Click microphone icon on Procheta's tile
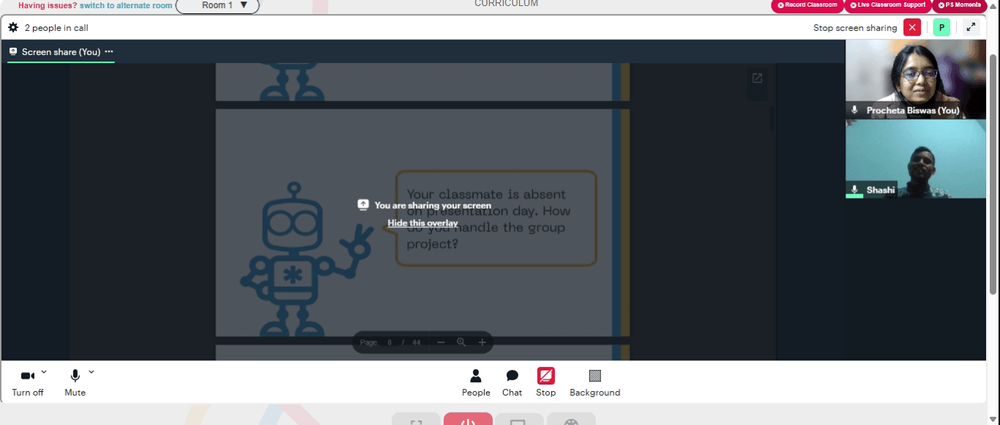1000x425 pixels. point(855,110)
